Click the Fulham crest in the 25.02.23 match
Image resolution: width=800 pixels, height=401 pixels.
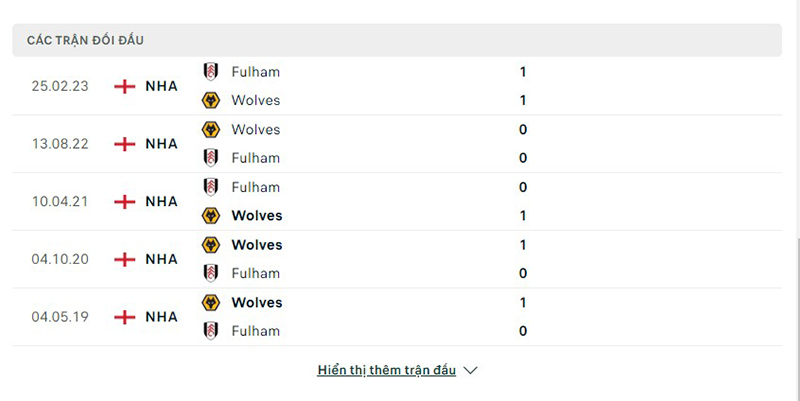pyautogui.click(x=211, y=72)
